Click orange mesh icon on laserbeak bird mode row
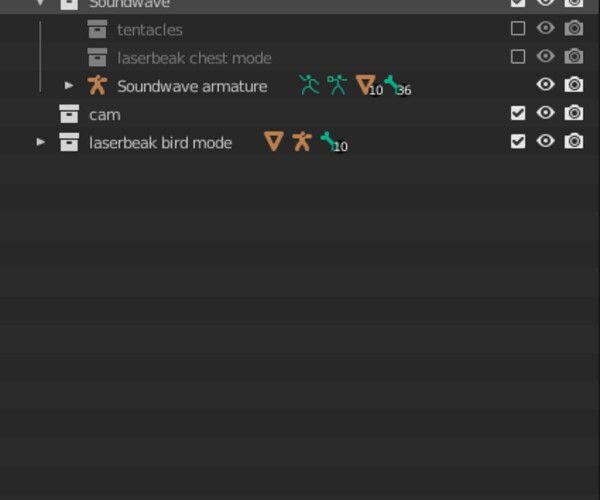This screenshot has height=500, width=600. coord(273,142)
